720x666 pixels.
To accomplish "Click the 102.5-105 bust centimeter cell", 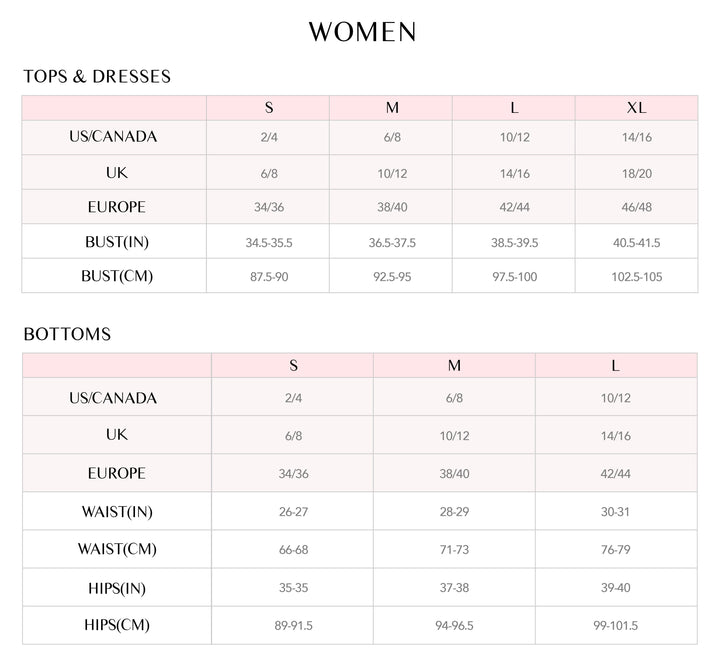I will (x=636, y=277).
